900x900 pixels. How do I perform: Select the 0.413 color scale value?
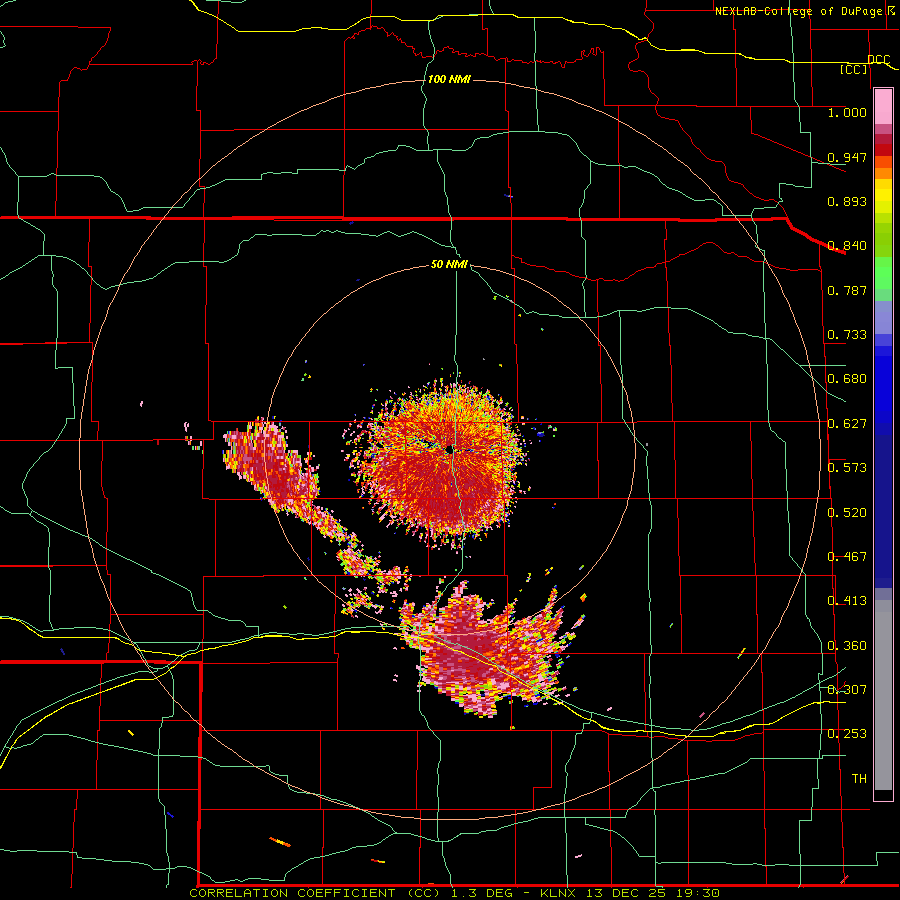pos(847,601)
